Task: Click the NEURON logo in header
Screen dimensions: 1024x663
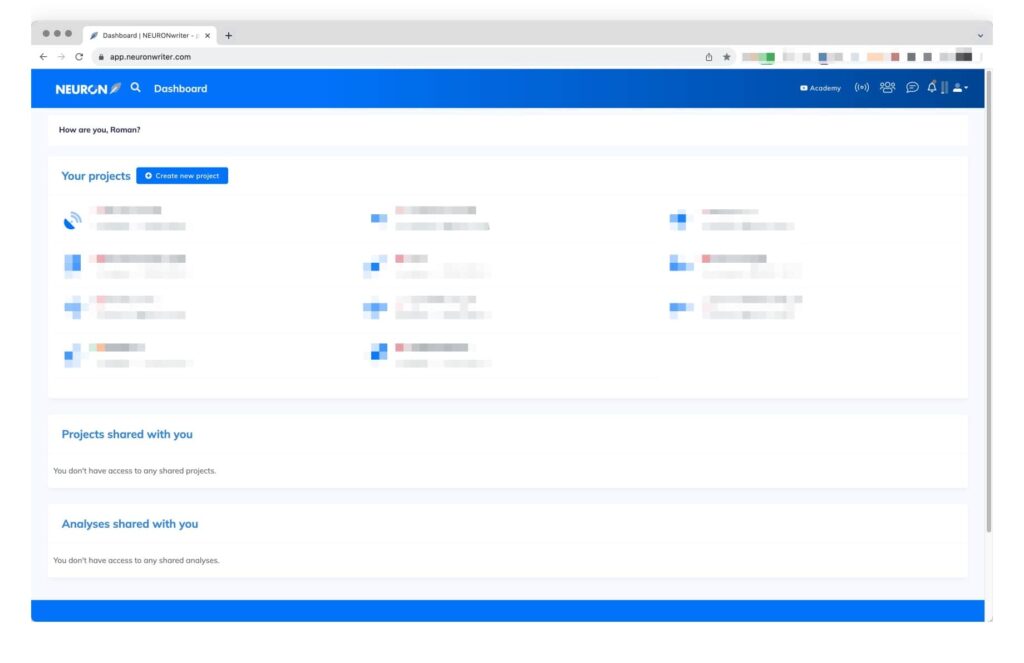Action: (x=88, y=89)
